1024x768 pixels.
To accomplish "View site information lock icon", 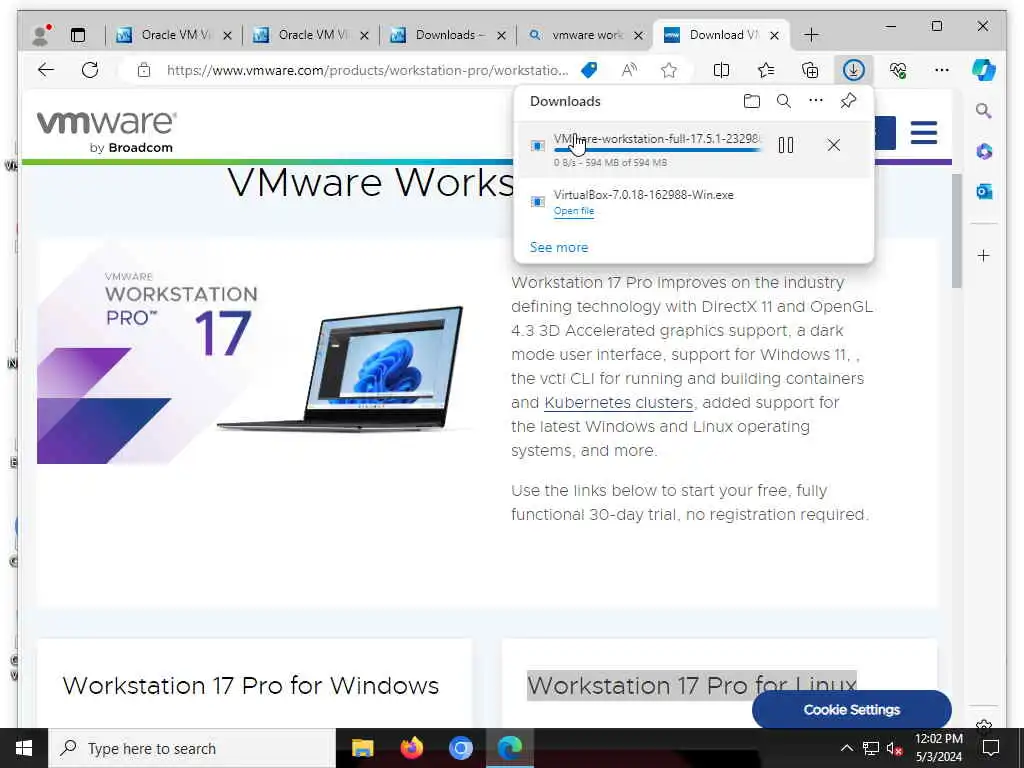I will pos(144,70).
